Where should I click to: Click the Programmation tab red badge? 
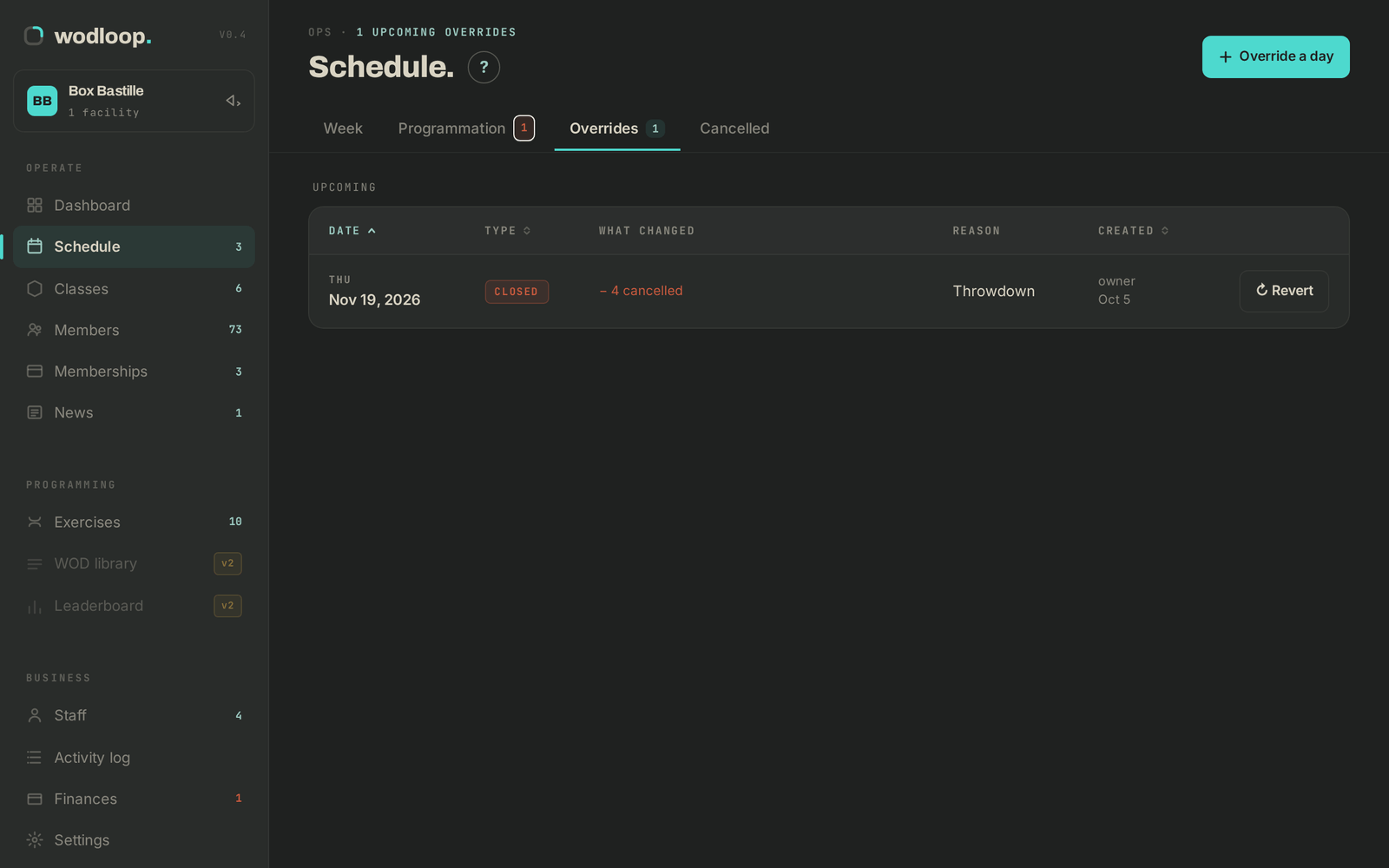(x=524, y=128)
